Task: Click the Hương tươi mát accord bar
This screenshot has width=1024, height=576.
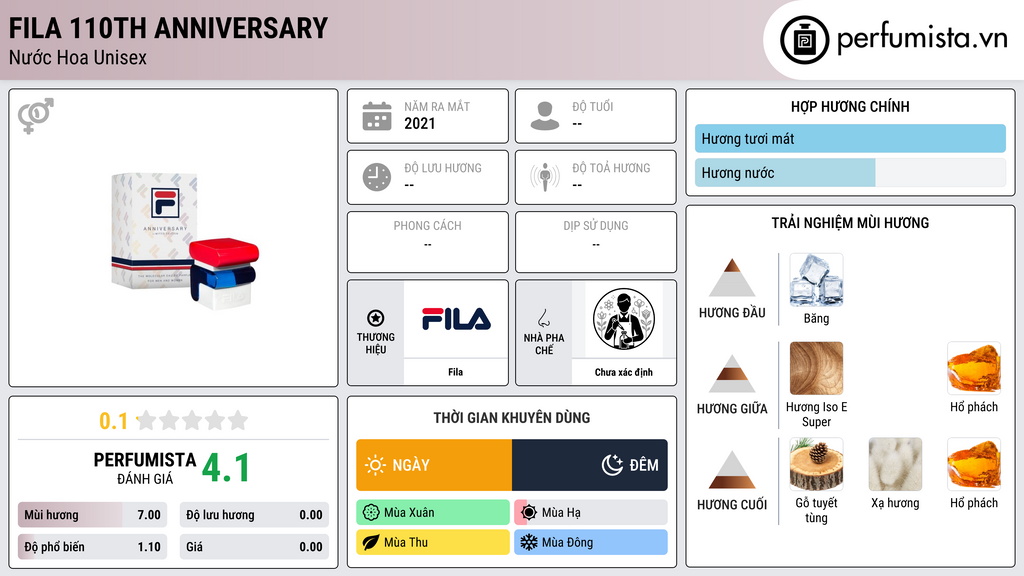Action: [x=850, y=138]
